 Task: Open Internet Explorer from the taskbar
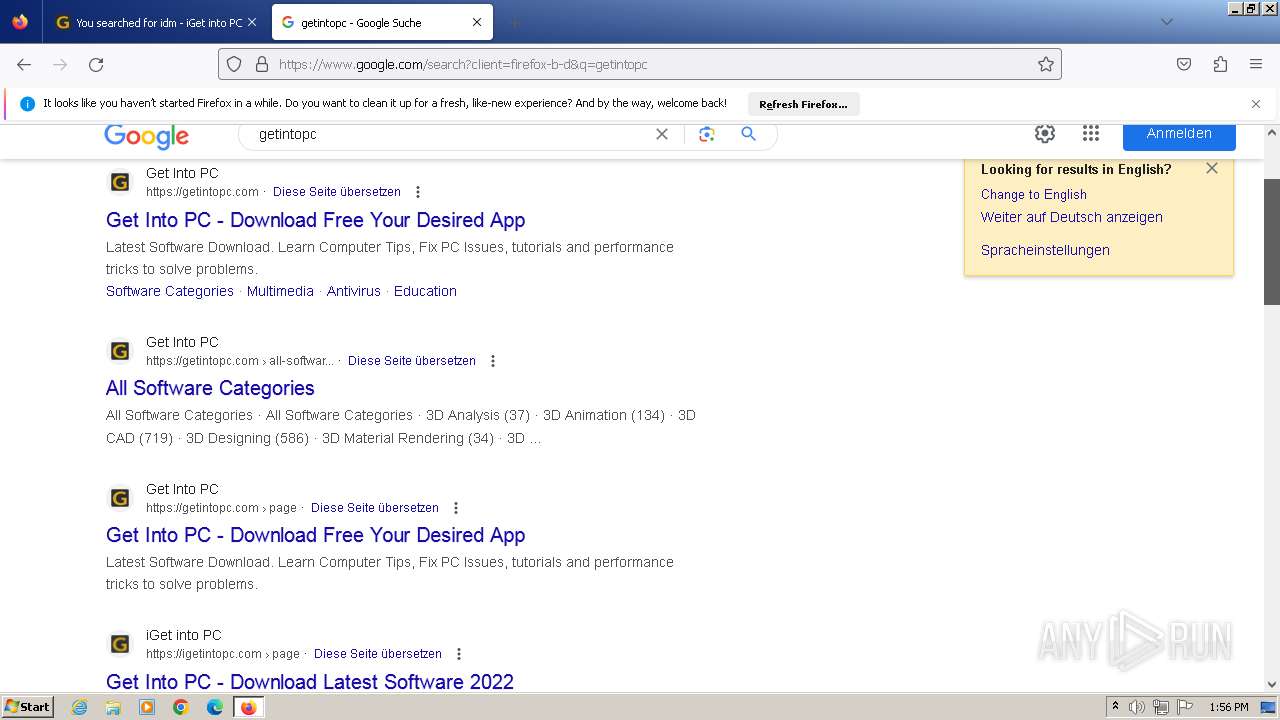[80, 707]
